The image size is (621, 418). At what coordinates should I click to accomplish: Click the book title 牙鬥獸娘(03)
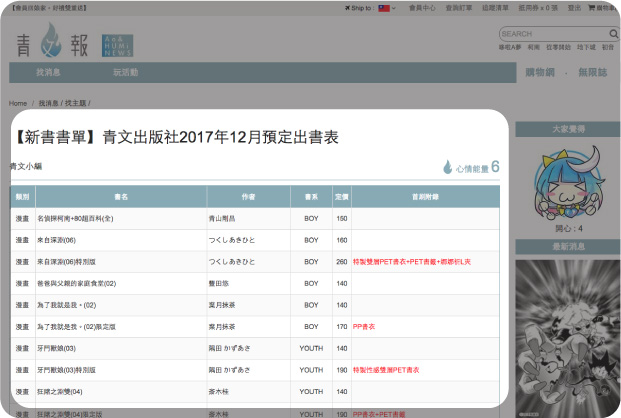pos(56,349)
